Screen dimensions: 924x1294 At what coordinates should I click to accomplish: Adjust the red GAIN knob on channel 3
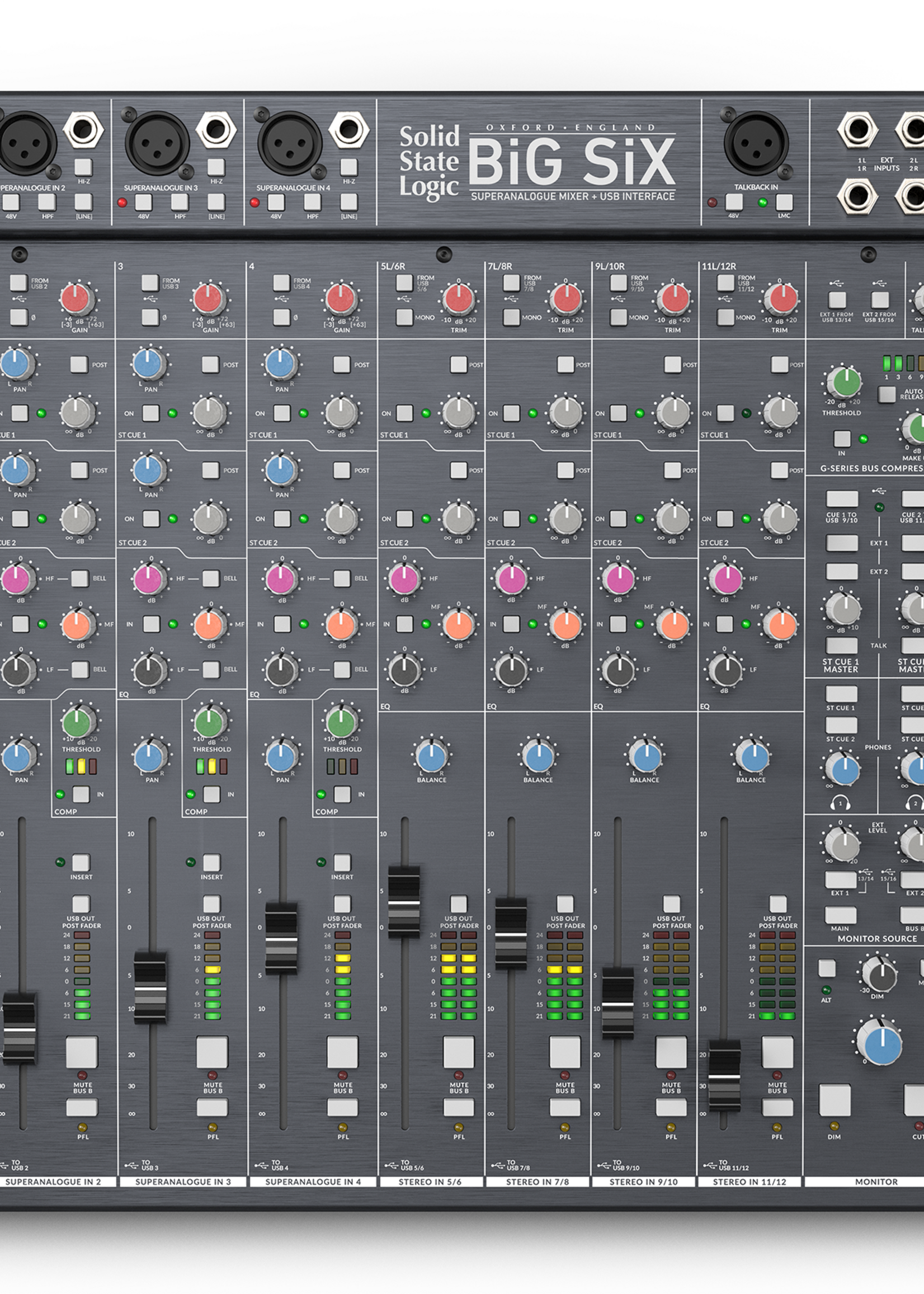pos(209,300)
